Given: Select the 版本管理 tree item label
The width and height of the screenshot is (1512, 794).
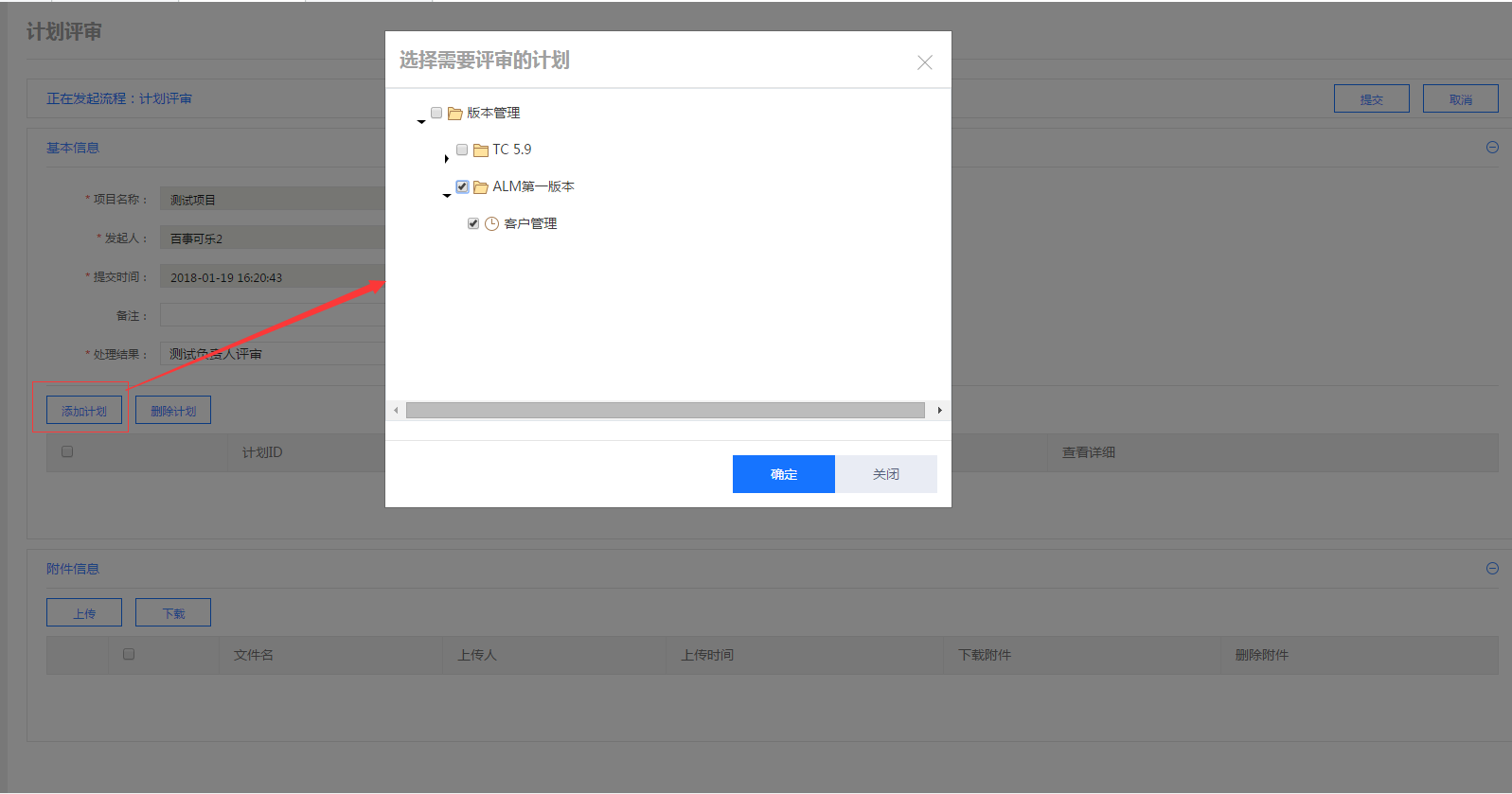Looking at the screenshot, I should 493,114.
